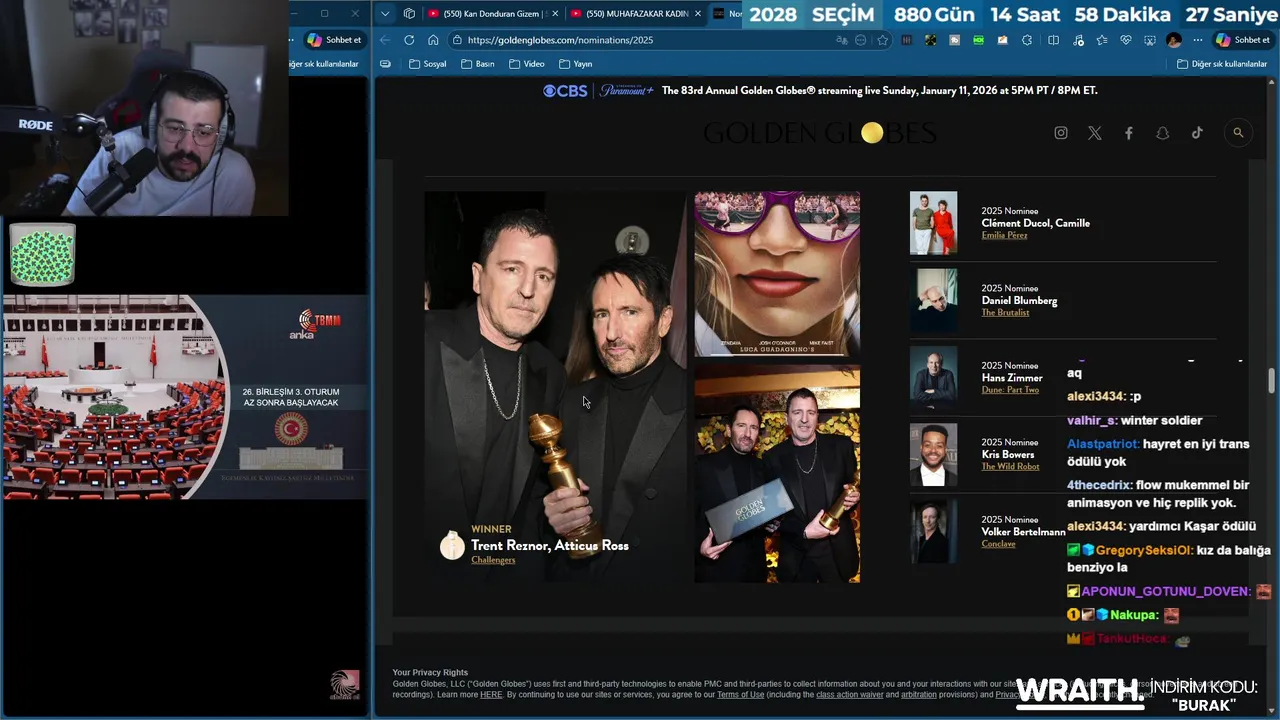Image resolution: width=1280 pixels, height=720 pixels.
Task: Click the page vertical scrollbar thumb
Action: (1272, 381)
